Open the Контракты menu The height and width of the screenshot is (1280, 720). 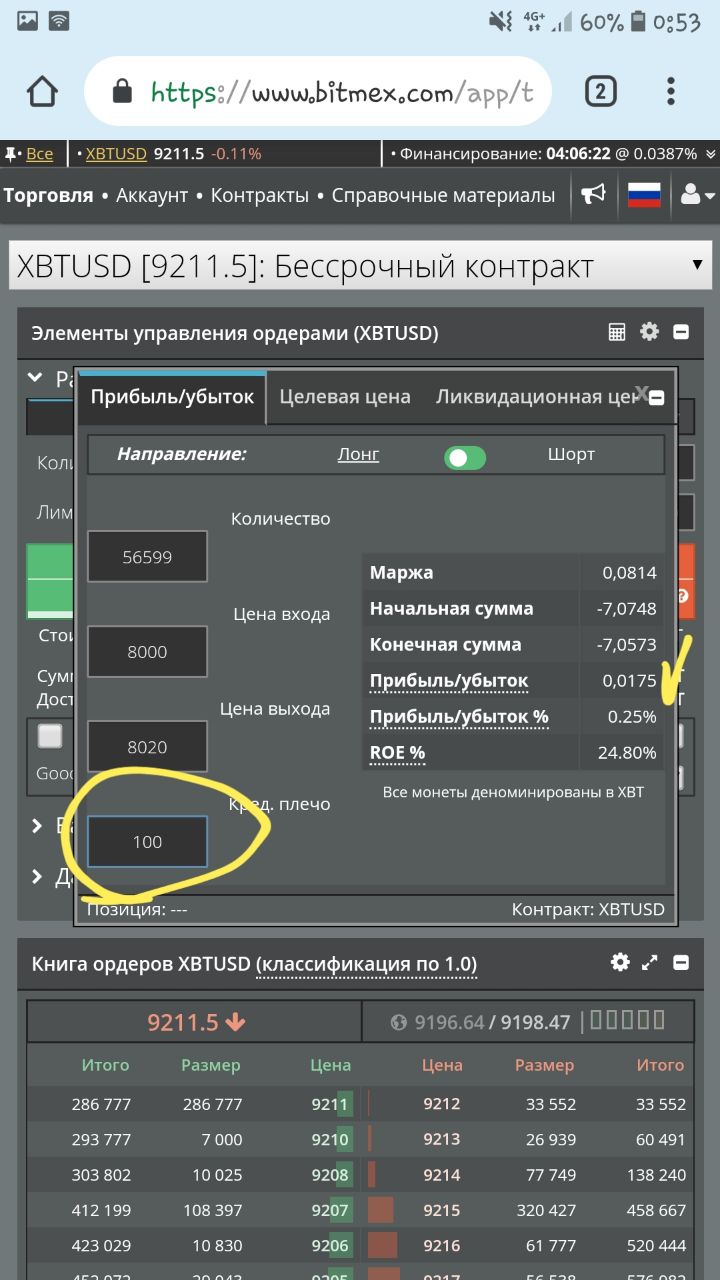[260, 195]
